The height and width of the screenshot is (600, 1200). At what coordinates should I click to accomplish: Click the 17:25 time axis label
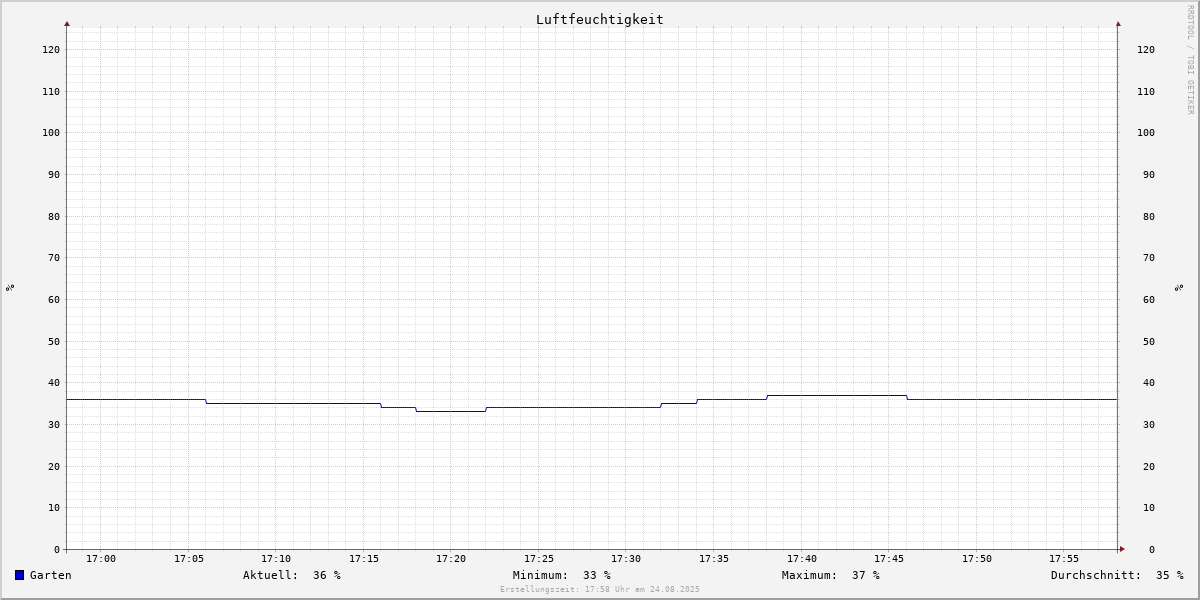coord(539,559)
